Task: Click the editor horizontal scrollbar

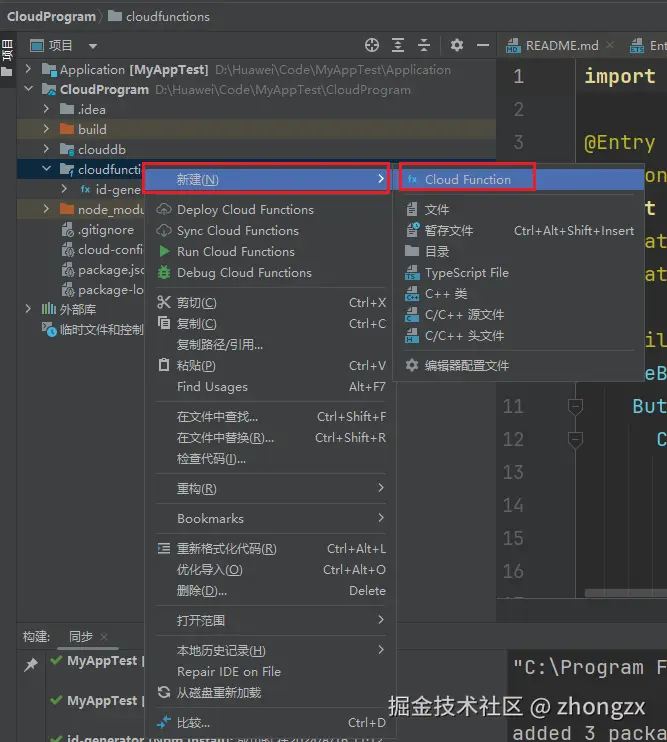Action: tap(625, 593)
